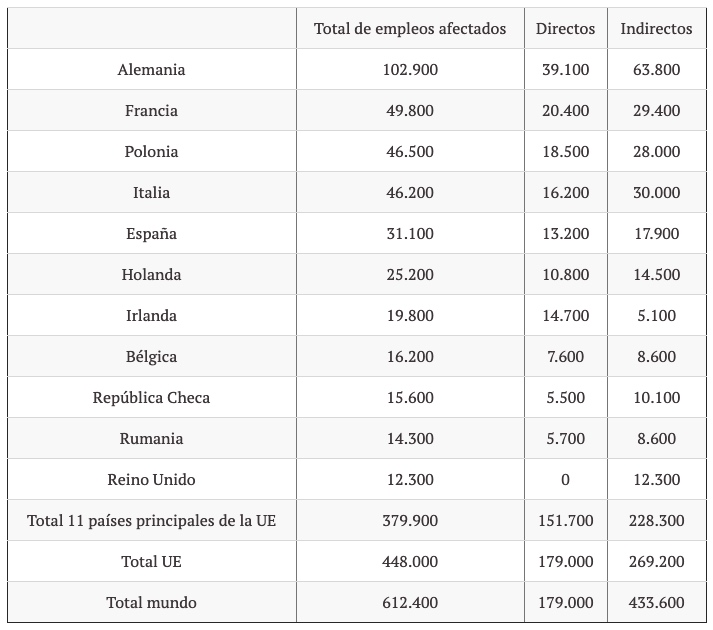Select Reino Unido directos value 0

(565, 480)
